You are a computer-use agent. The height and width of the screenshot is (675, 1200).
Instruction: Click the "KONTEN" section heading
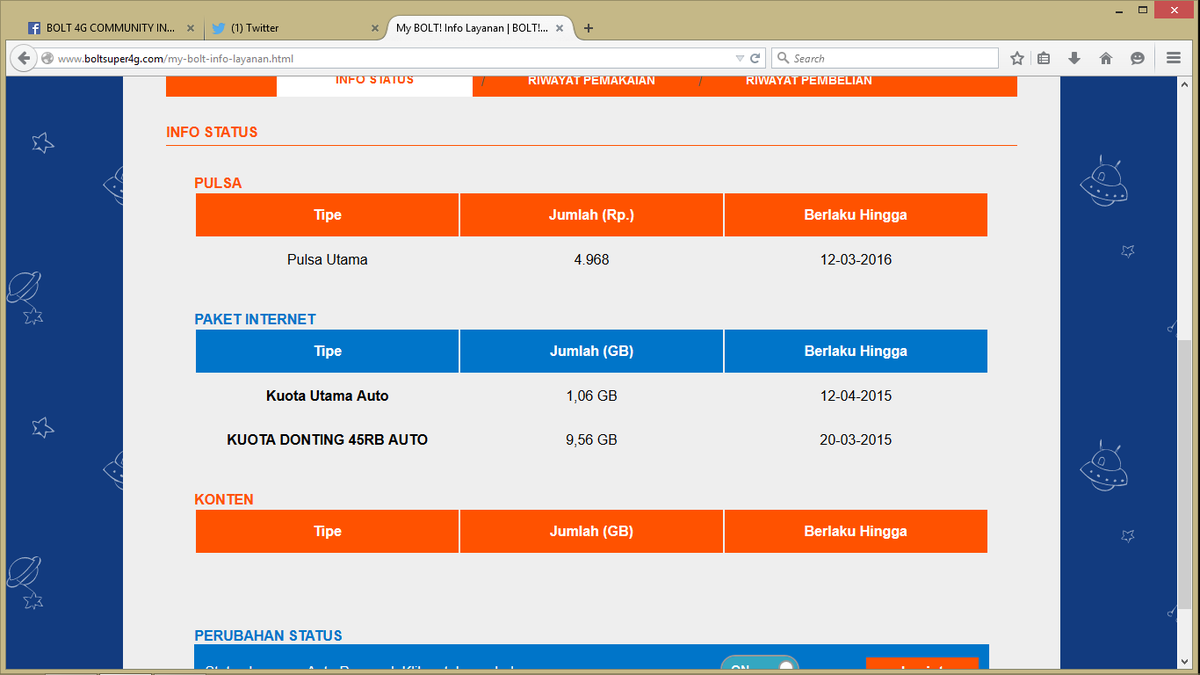[224, 499]
